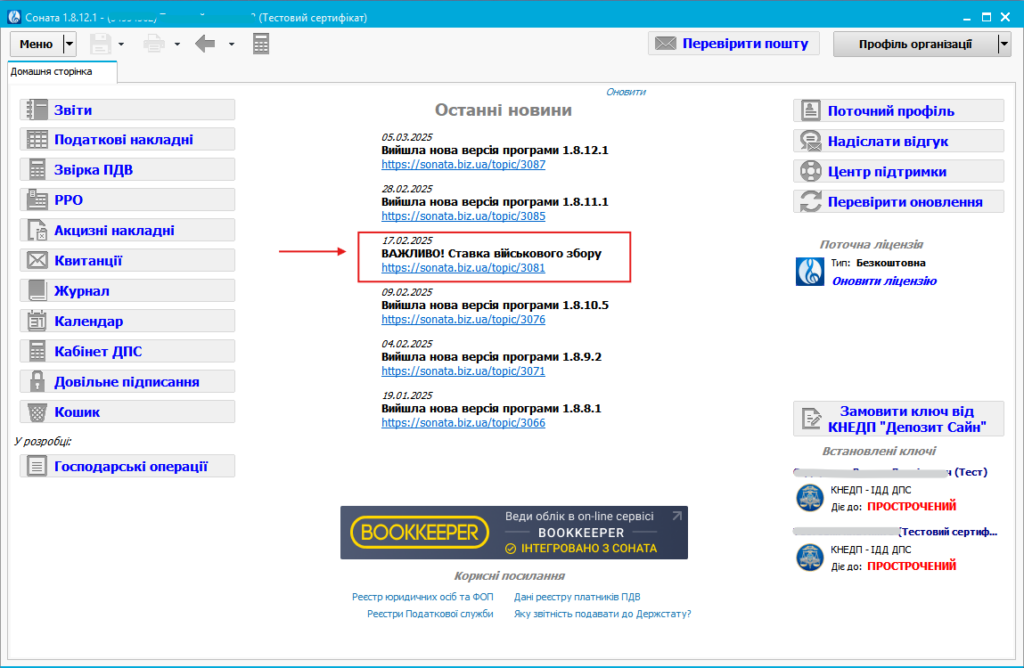Expand the Меню dropdown arrow

coord(69,44)
